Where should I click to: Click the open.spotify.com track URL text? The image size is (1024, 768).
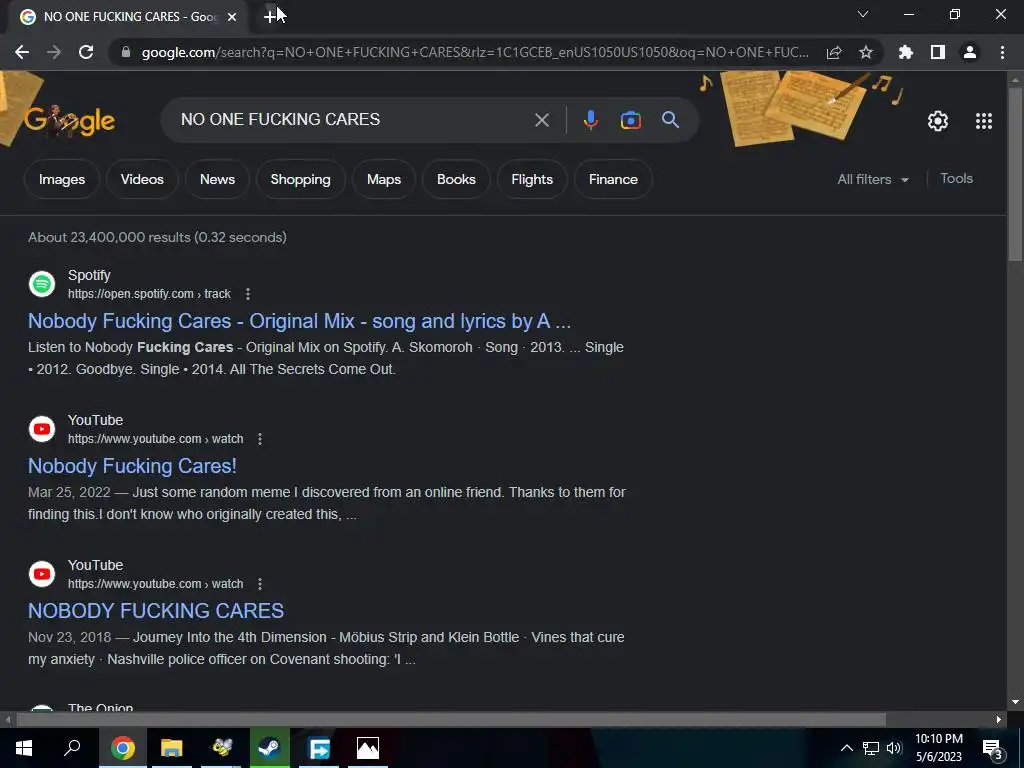point(149,294)
